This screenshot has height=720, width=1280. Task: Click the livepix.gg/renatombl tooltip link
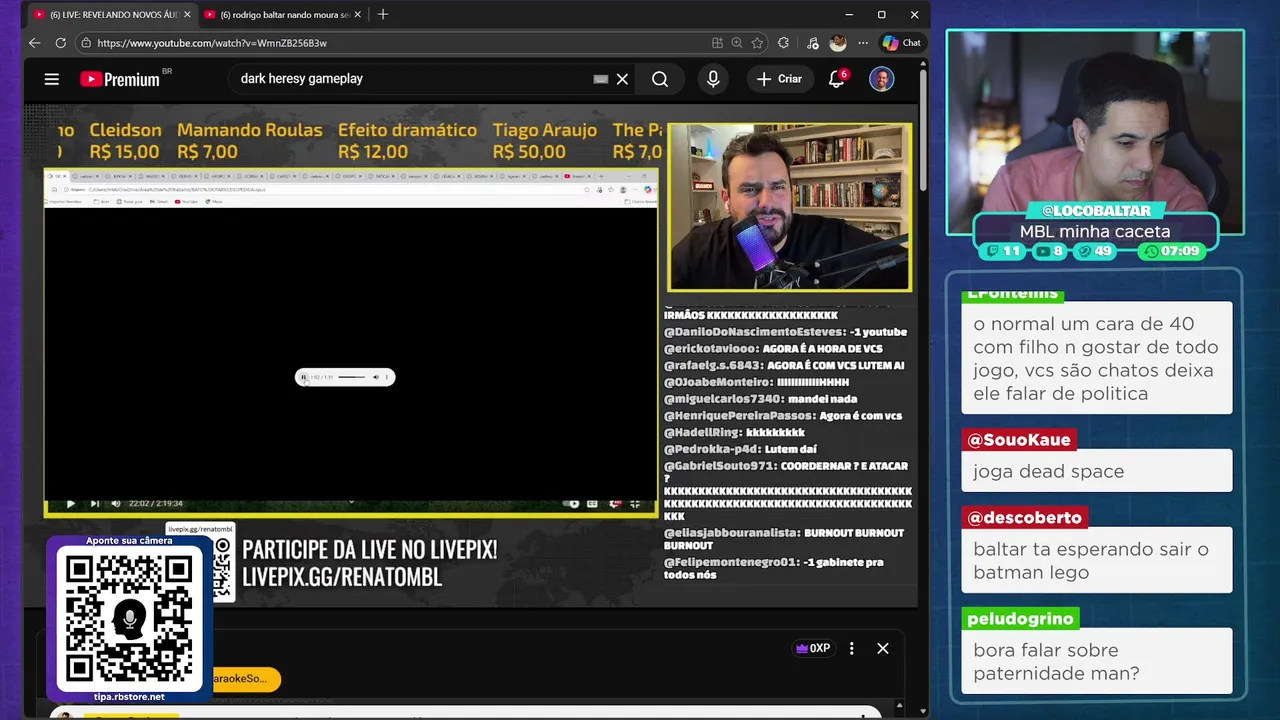coord(200,529)
